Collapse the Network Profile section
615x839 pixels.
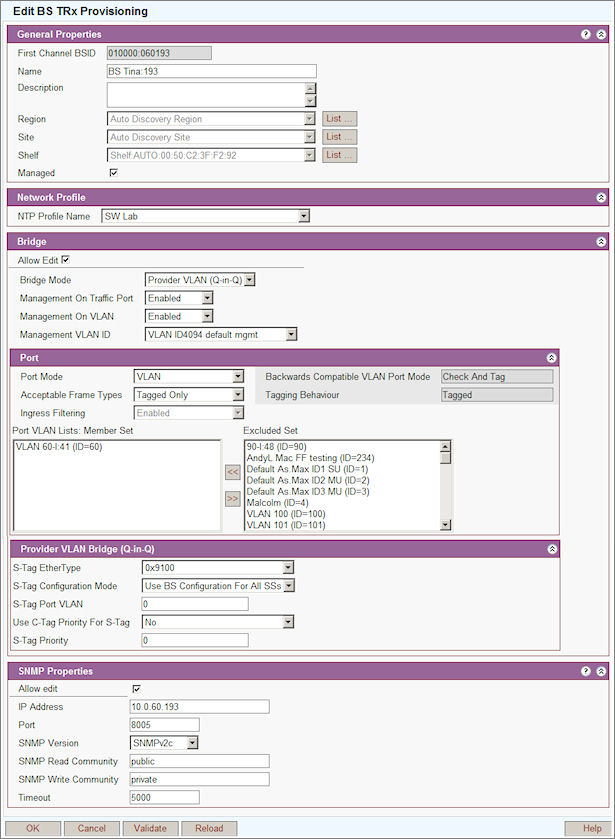pyautogui.click(x=601, y=198)
